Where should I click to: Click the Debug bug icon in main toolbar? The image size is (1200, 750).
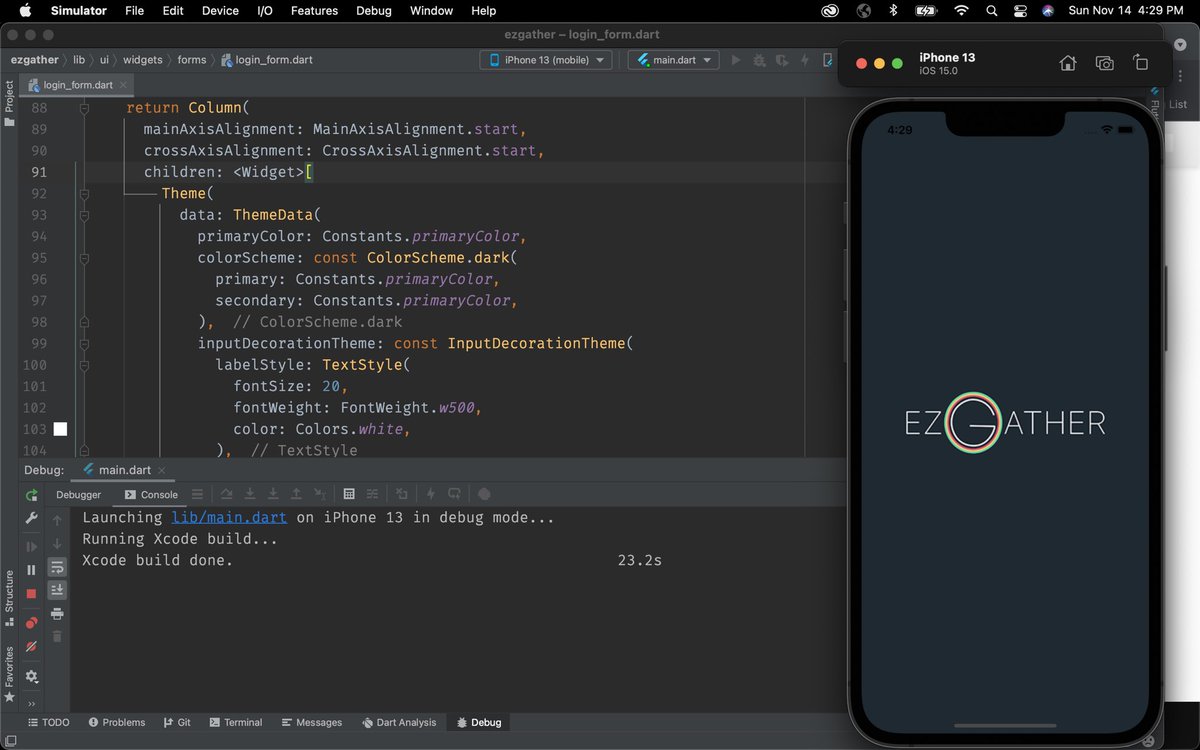[x=759, y=60]
